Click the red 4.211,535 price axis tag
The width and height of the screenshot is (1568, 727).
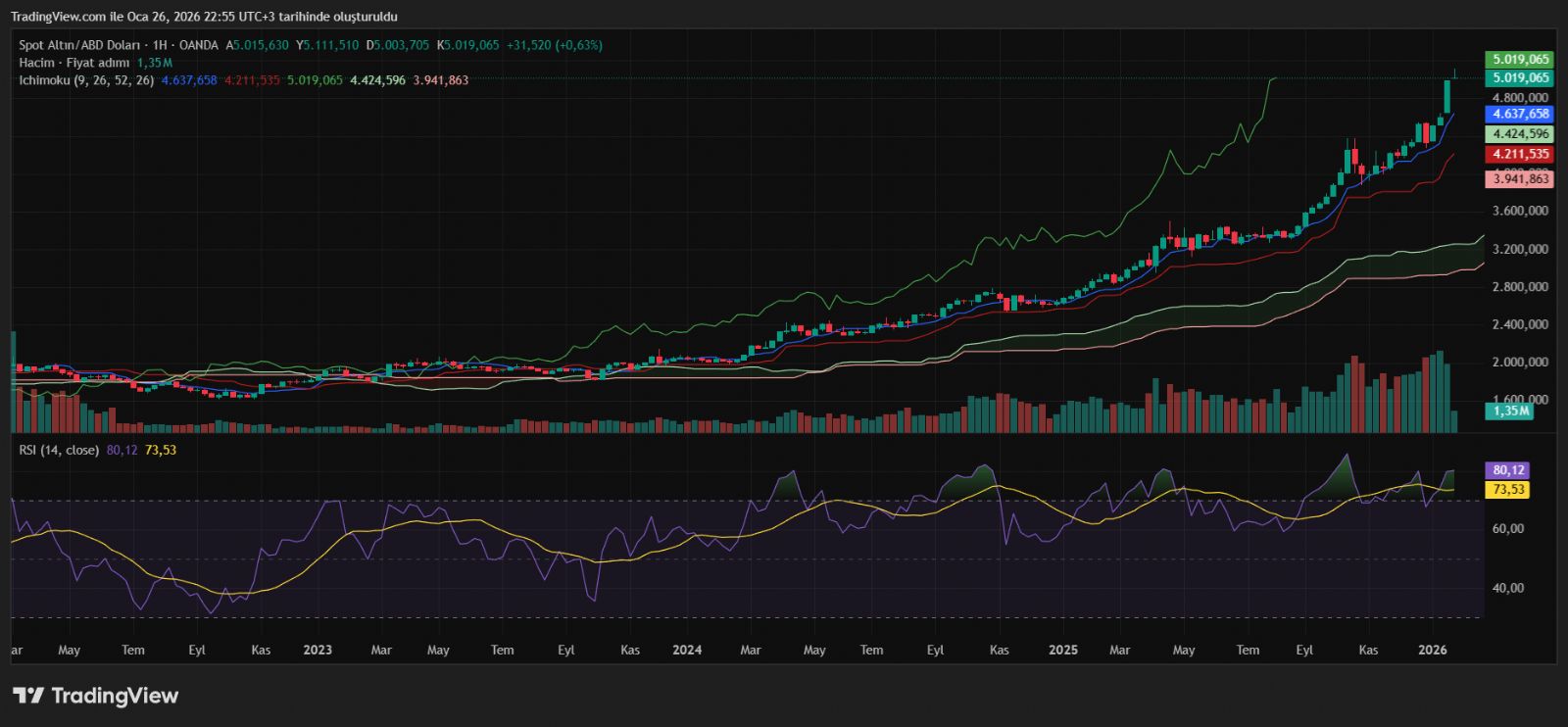click(x=1520, y=154)
